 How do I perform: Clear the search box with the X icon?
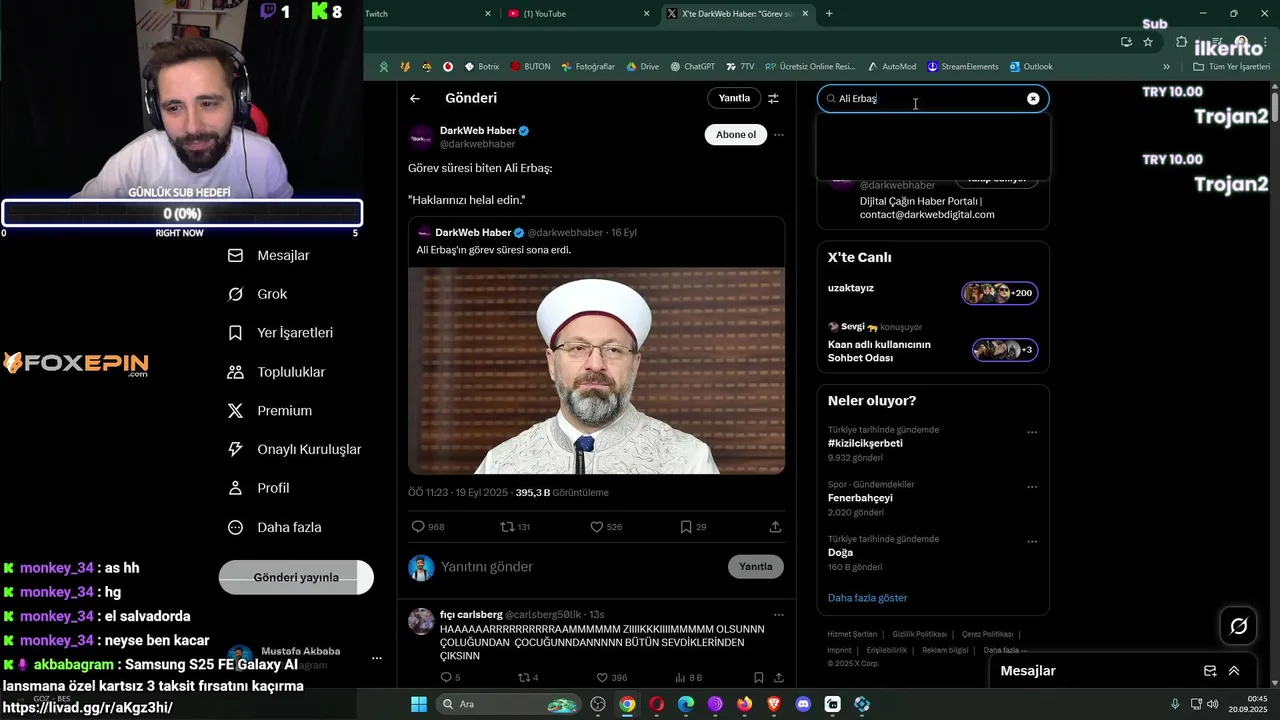pos(1033,98)
